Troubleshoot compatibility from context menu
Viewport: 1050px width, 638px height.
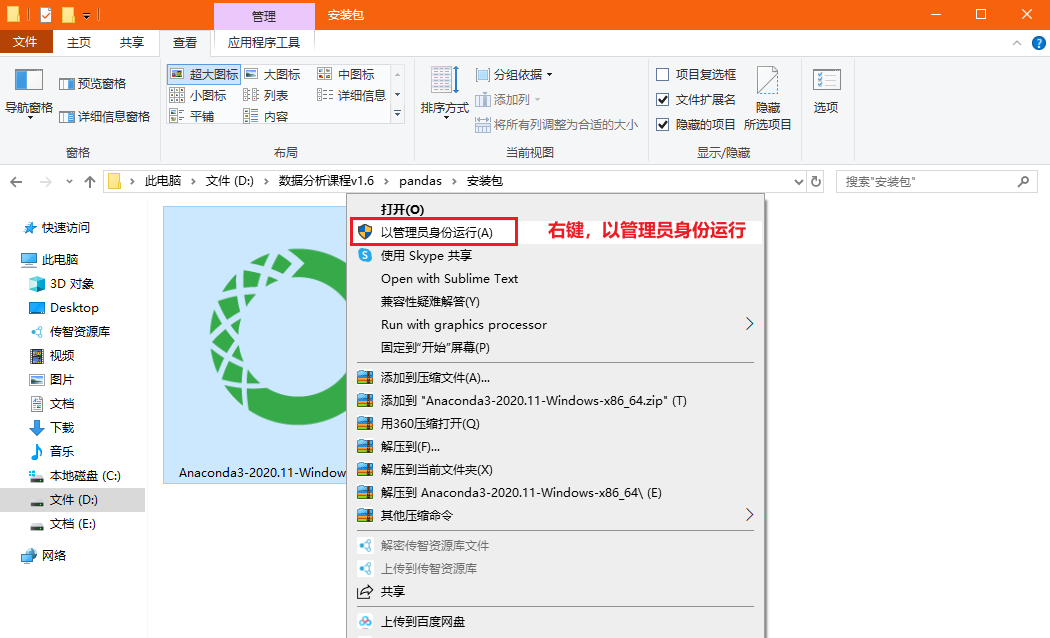tap(555, 302)
